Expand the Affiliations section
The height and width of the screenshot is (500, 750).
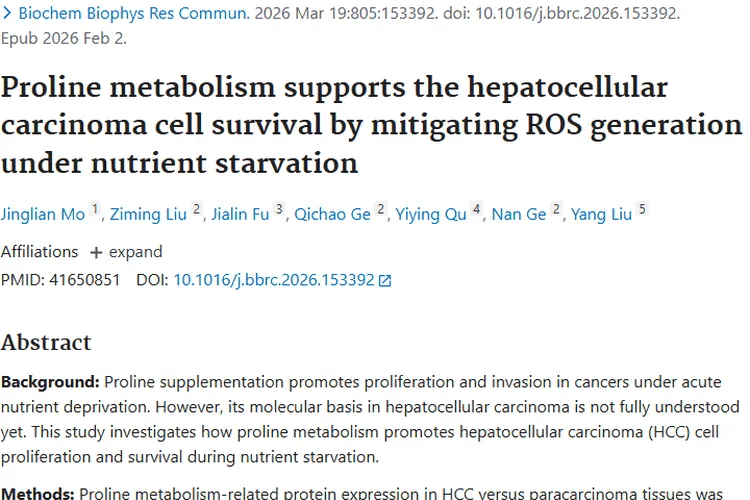coord(125,252)
